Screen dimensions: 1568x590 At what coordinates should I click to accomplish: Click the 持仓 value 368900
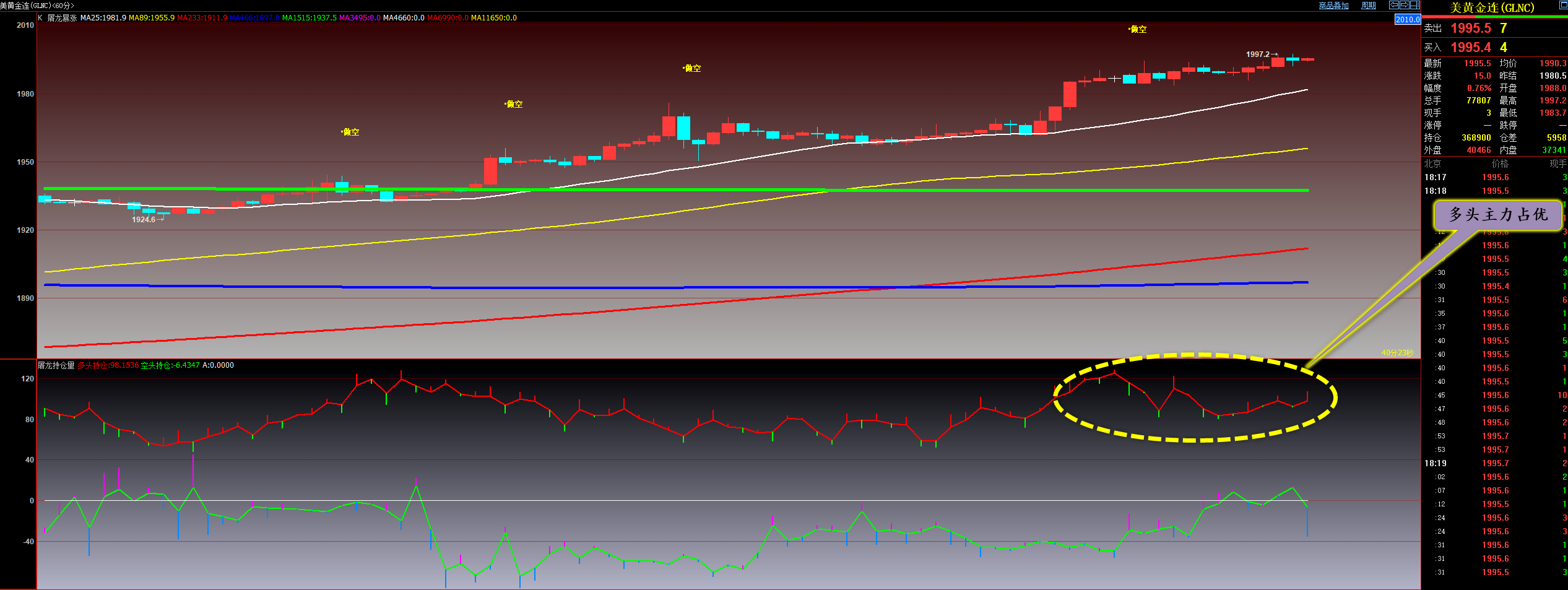point(1476,137)
